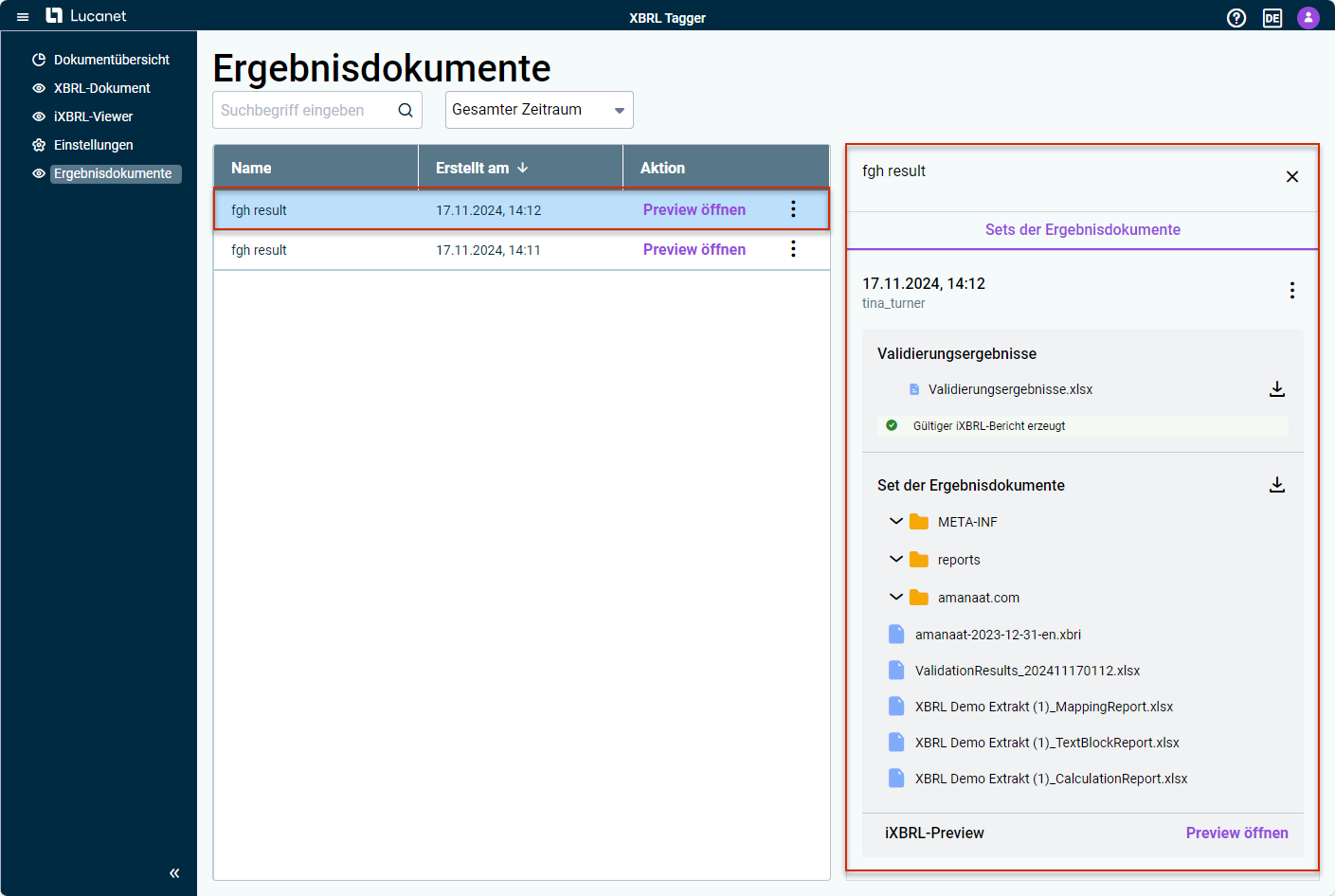Select amanaat-2023-12-31-en.xbri file
Image resolution: width=1335 pixels, height=896 pixels.
click(998, 635)
